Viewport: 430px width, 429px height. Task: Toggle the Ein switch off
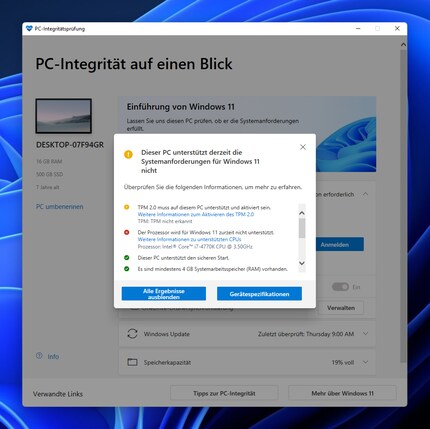pyautogui.click(x=340, y=287)
